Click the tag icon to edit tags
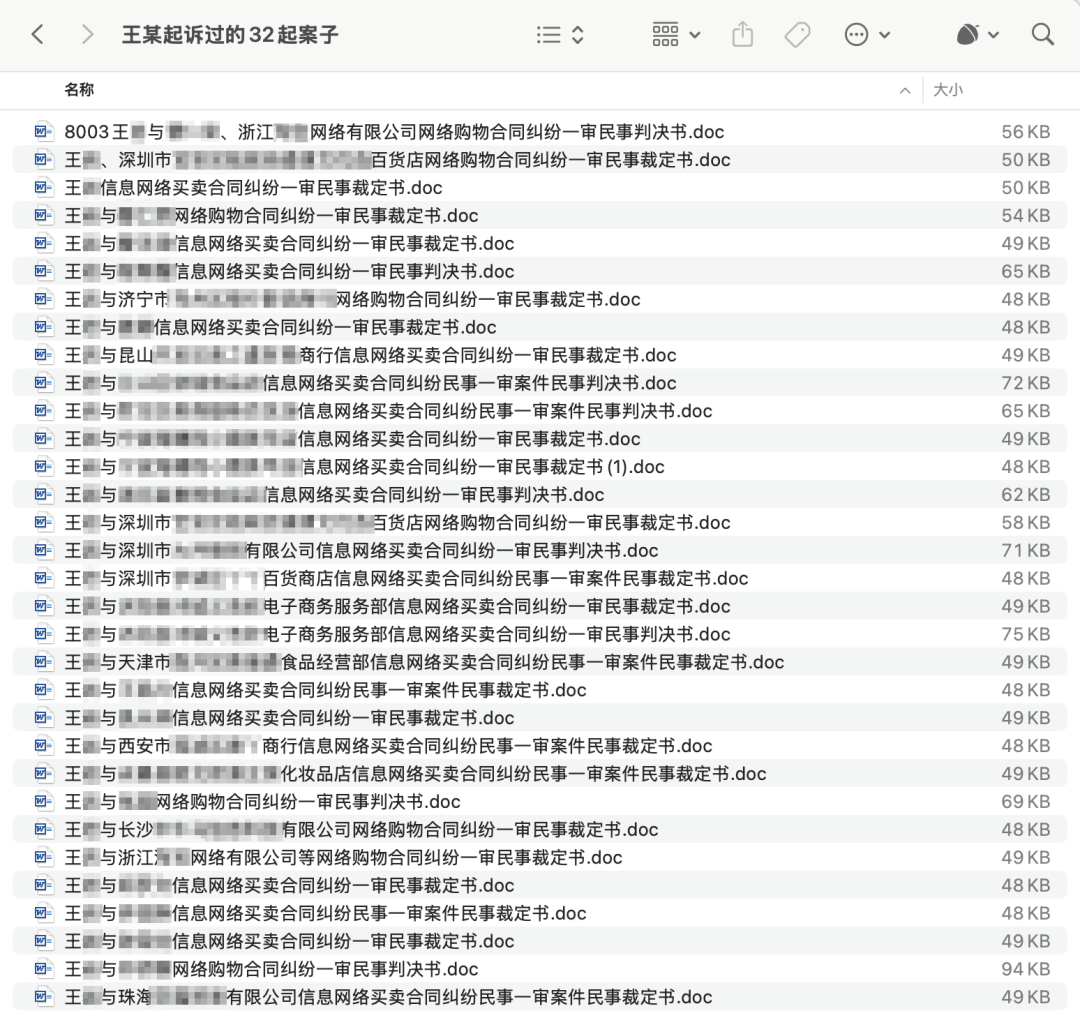1080x1027 pixels. (x=797, y=35)
